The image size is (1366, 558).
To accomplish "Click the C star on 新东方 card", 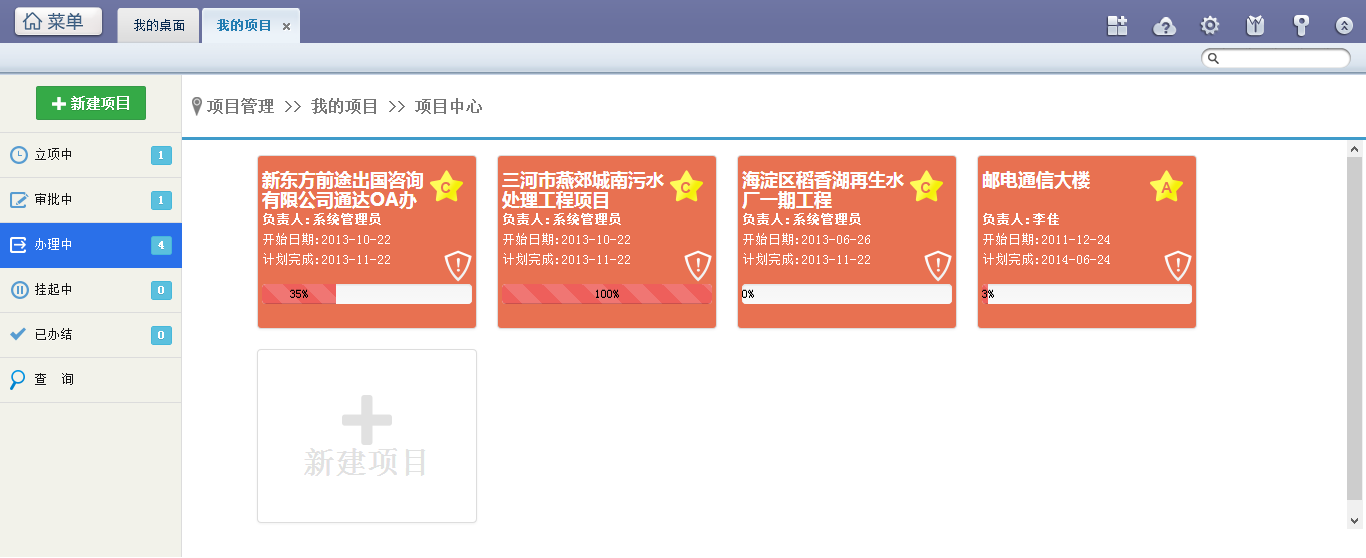I will click(x=446, y=186).
